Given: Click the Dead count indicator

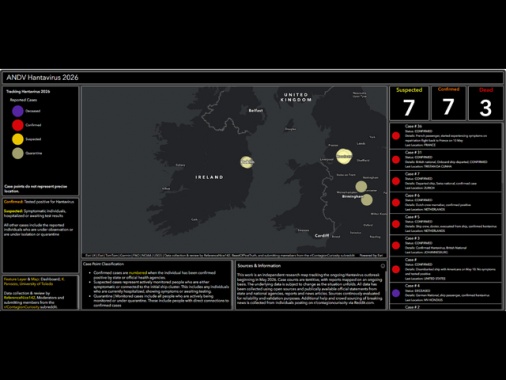Looking at the screenshot, I should (486, 103).
